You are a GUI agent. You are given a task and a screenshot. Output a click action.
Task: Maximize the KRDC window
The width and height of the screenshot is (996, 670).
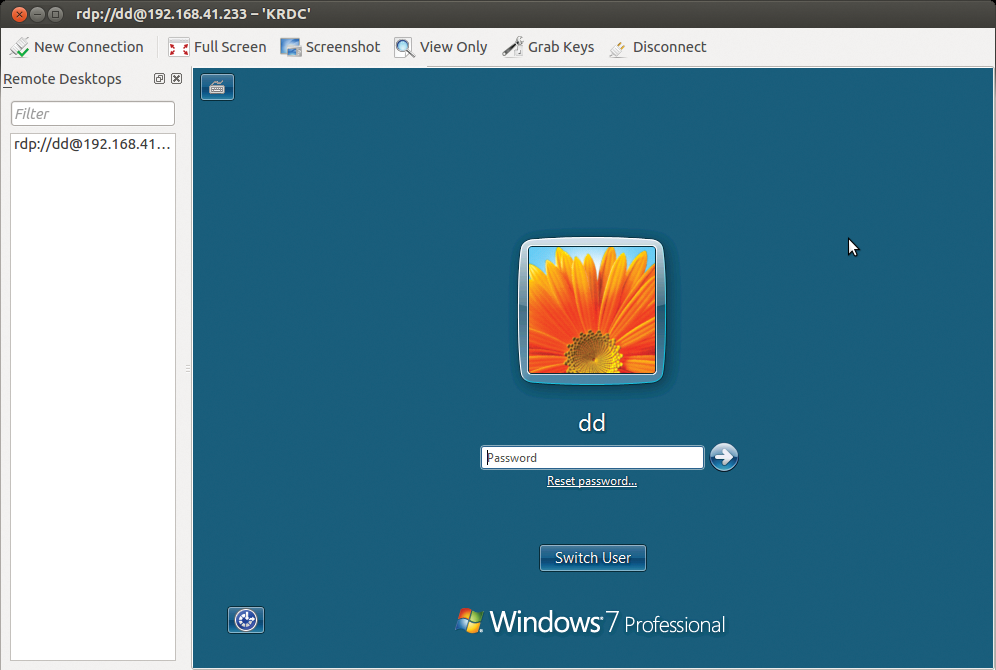[53, 14]
